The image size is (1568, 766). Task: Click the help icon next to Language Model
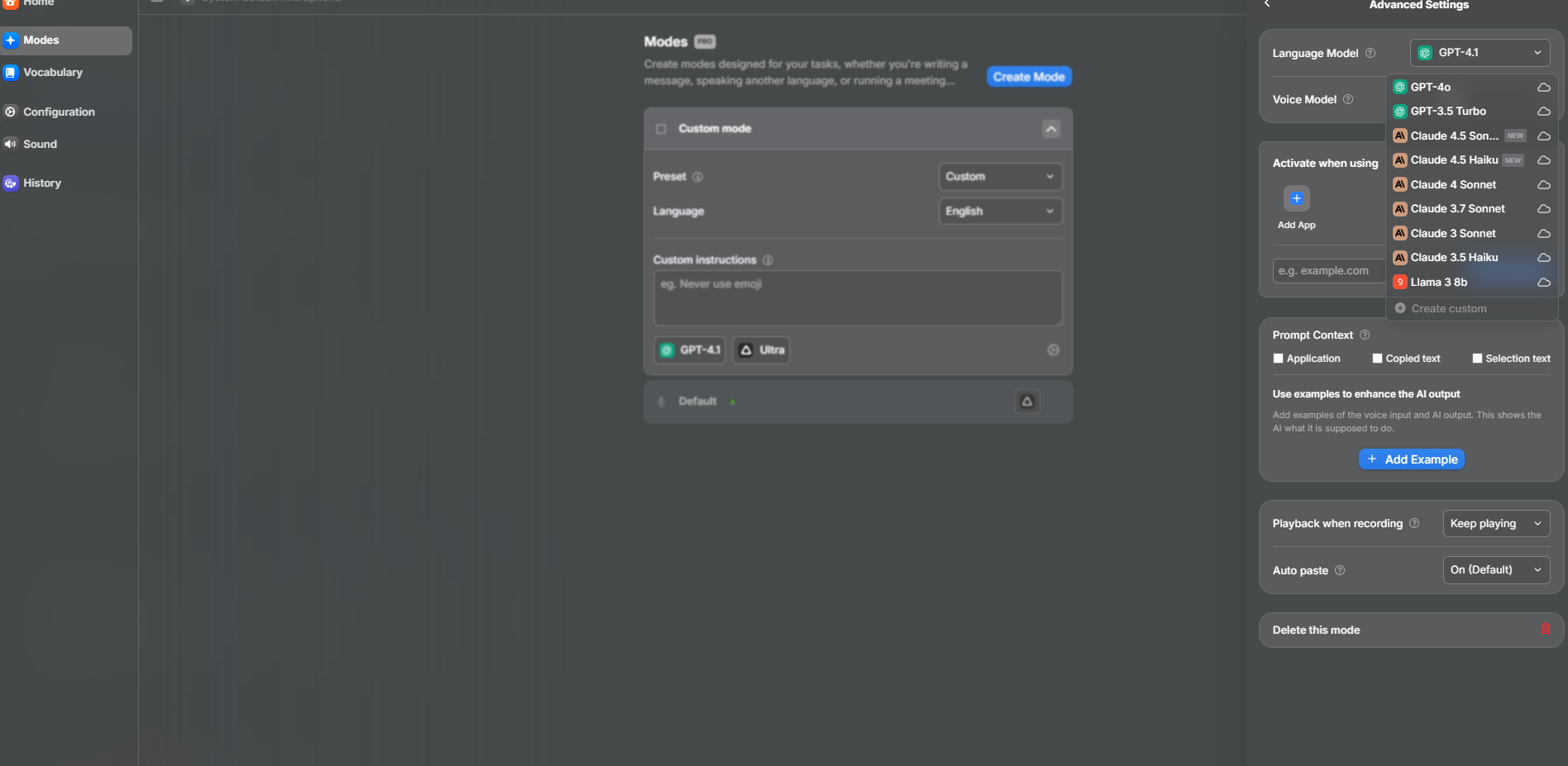point(1370,53)
